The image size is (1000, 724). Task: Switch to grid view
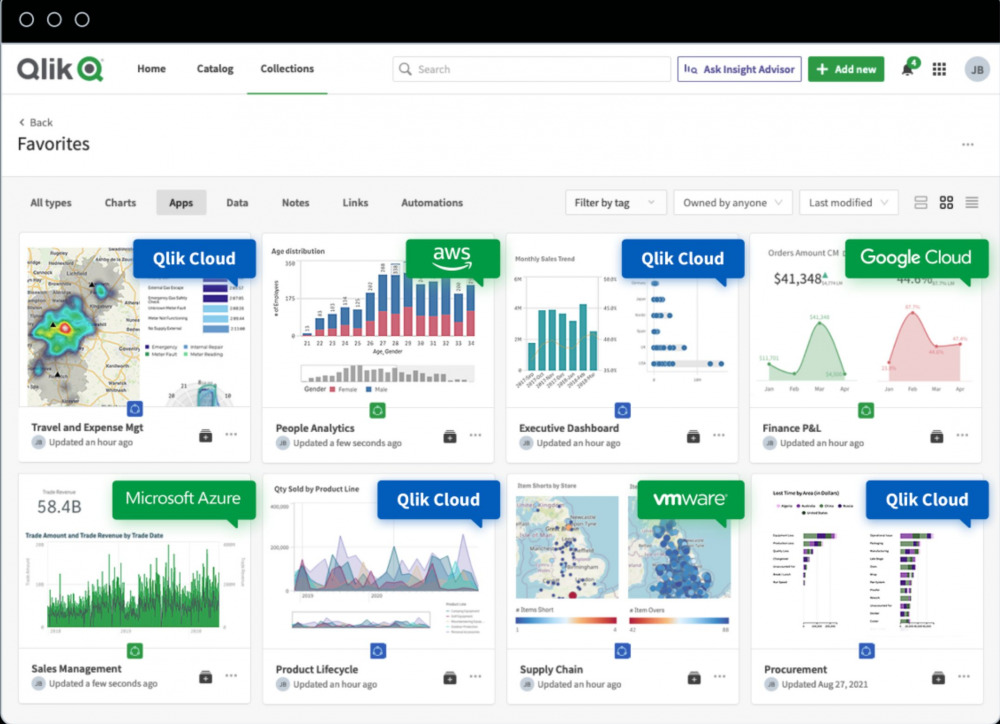pyautogui.click(x=946, y=203)
